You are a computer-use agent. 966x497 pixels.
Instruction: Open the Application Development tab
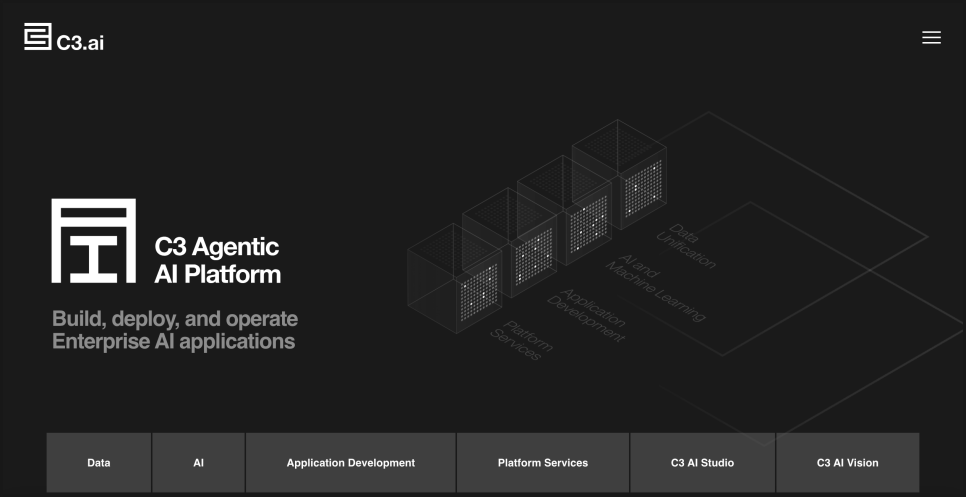click(x=351, y=463)
